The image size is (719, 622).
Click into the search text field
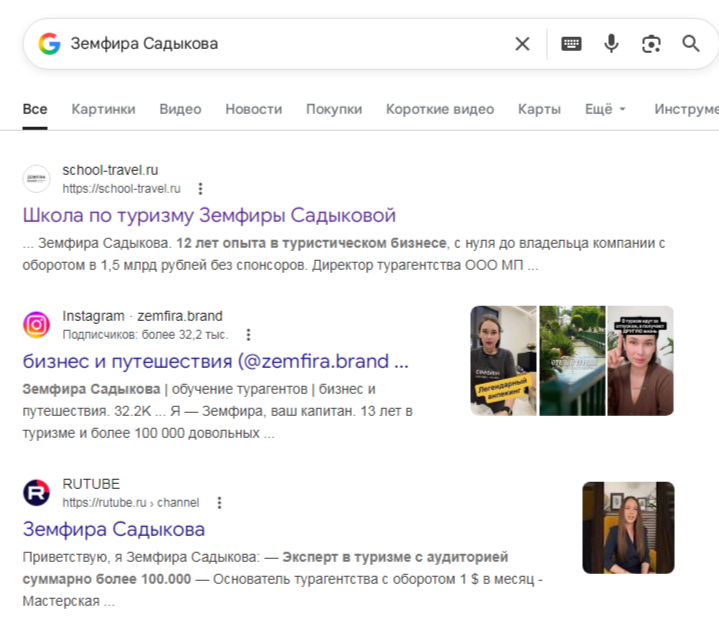tap(280, 44)
